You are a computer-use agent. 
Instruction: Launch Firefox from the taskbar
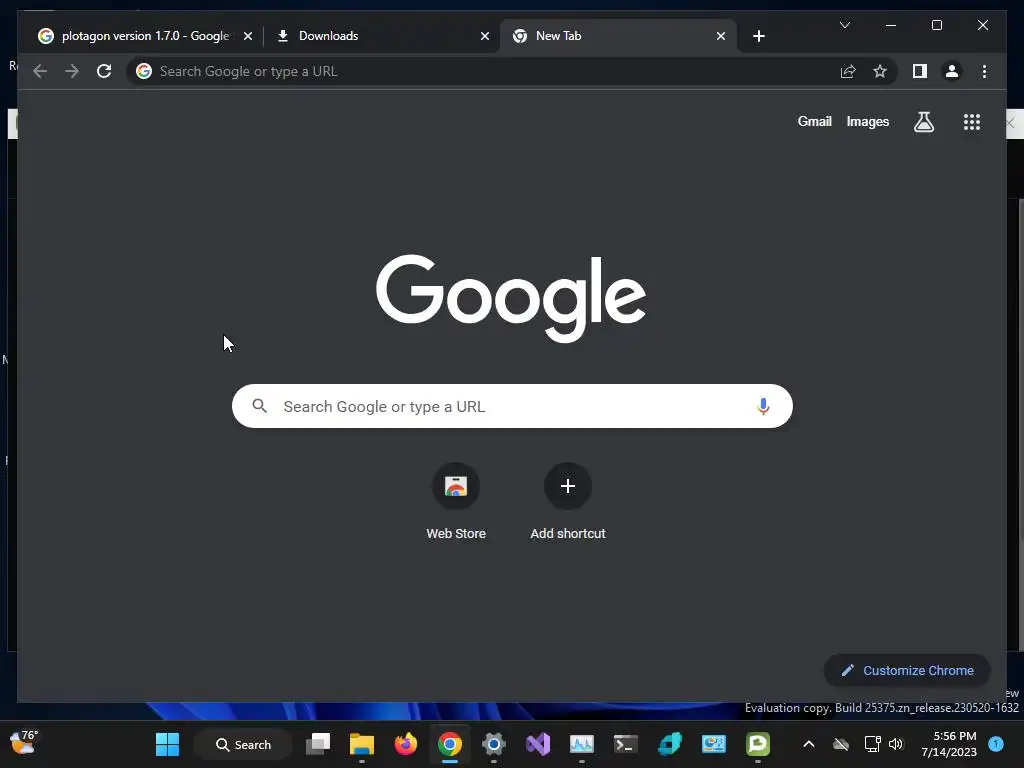(406, 744)
